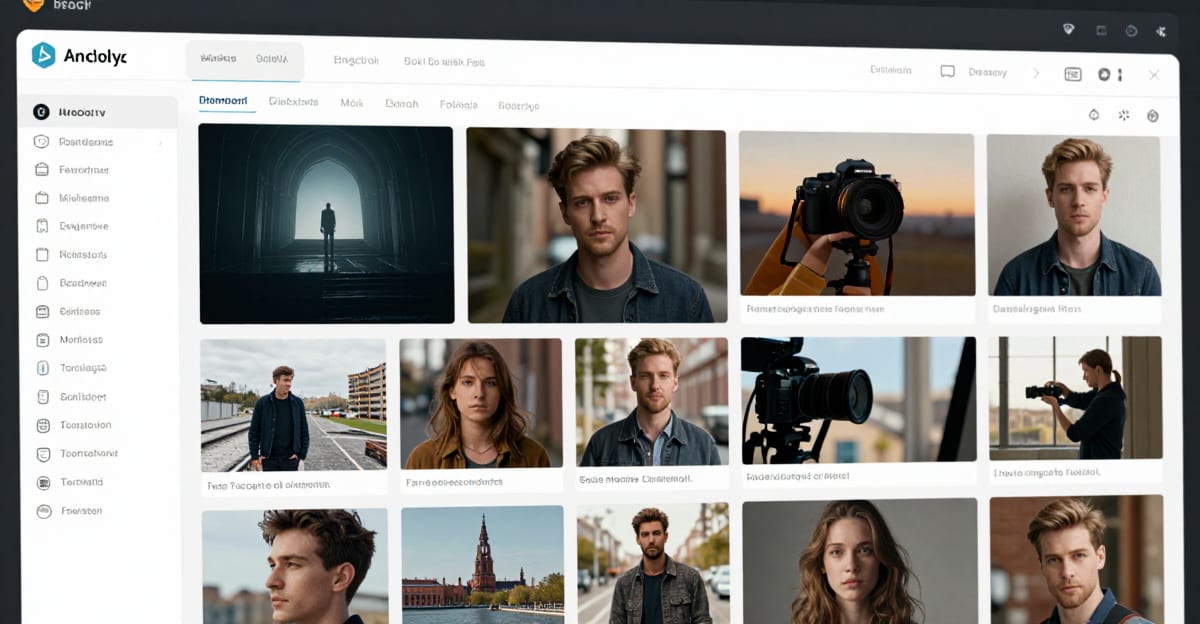This screenshot has width=1200, height=624.
Task: Open the Toonaolonre sidebar icon
Action: pos(42,454)
